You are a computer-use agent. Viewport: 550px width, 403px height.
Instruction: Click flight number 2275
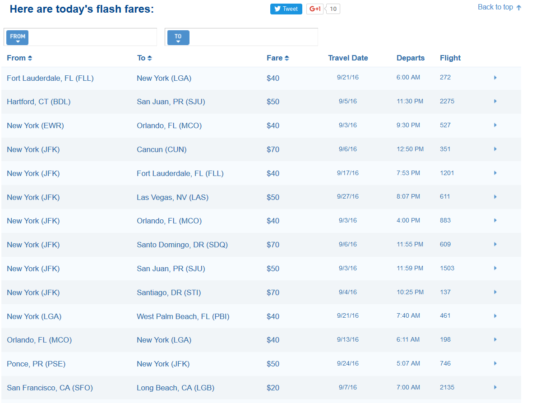tap(447, 101)
